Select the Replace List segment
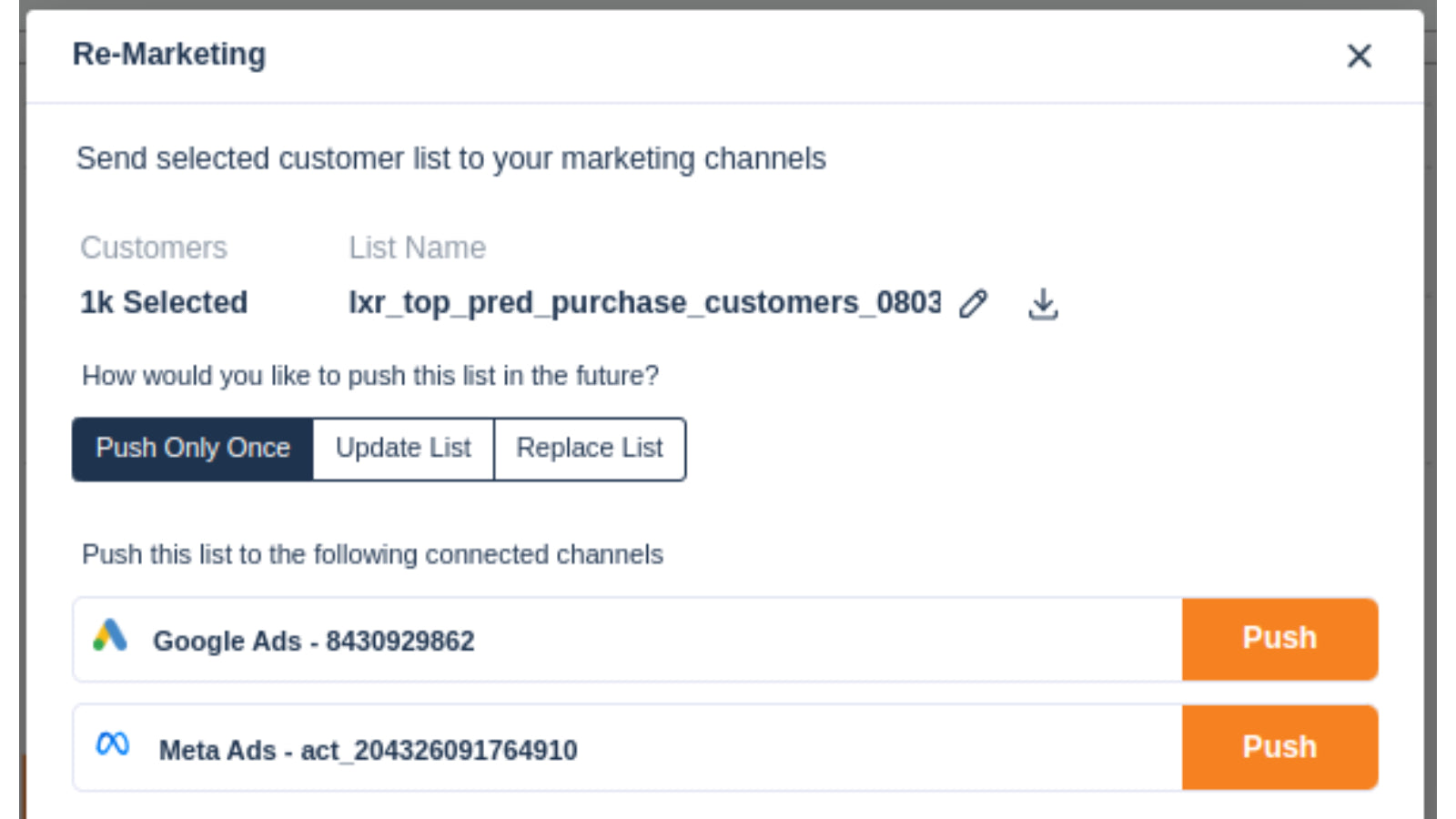The height and width of the screenshot is (819, 1456). 590,448
